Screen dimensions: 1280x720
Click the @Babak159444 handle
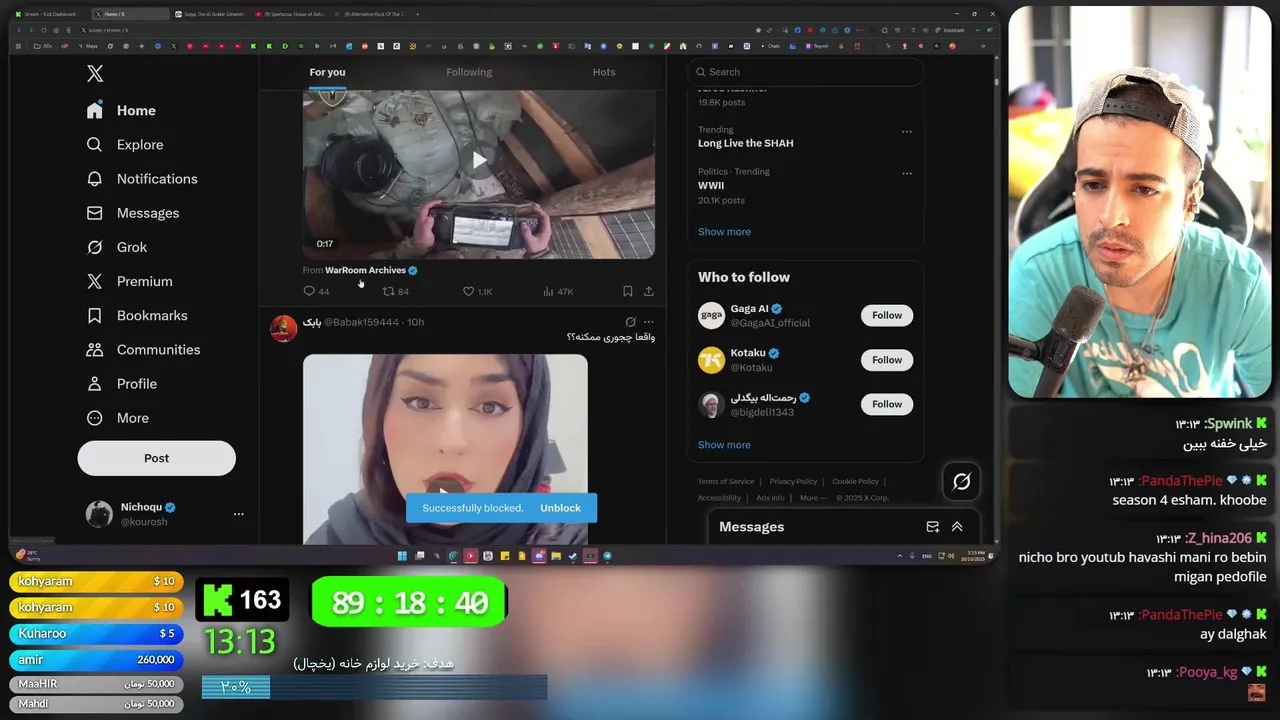pos(361,322)
